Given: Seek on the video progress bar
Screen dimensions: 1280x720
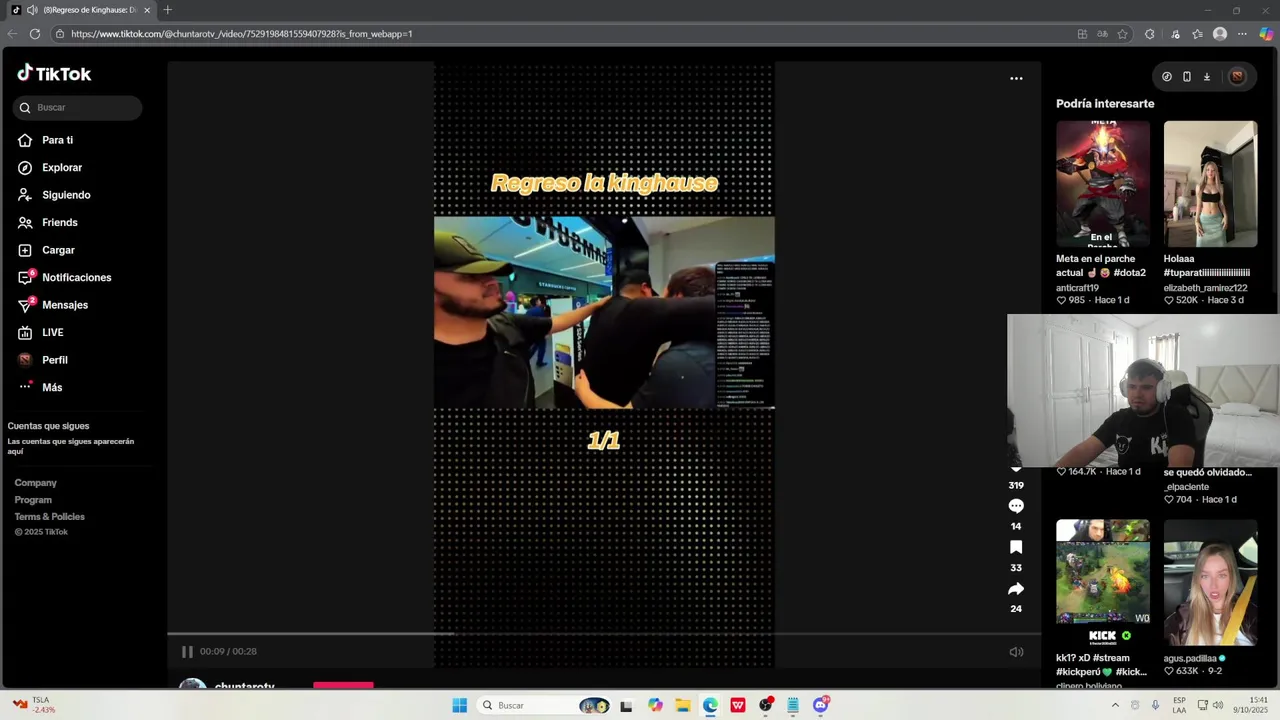Looking at the screenshot, I should point(604,633).
